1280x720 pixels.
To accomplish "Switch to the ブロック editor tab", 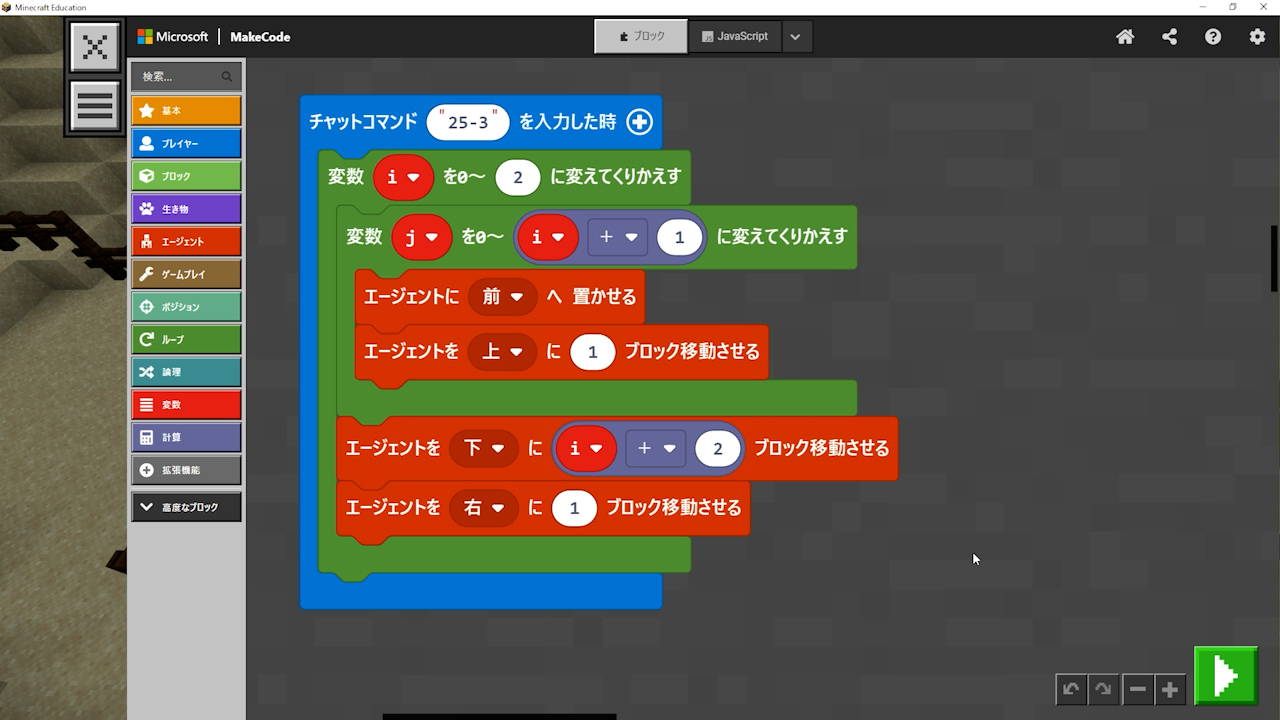I will tap(641, 36).
